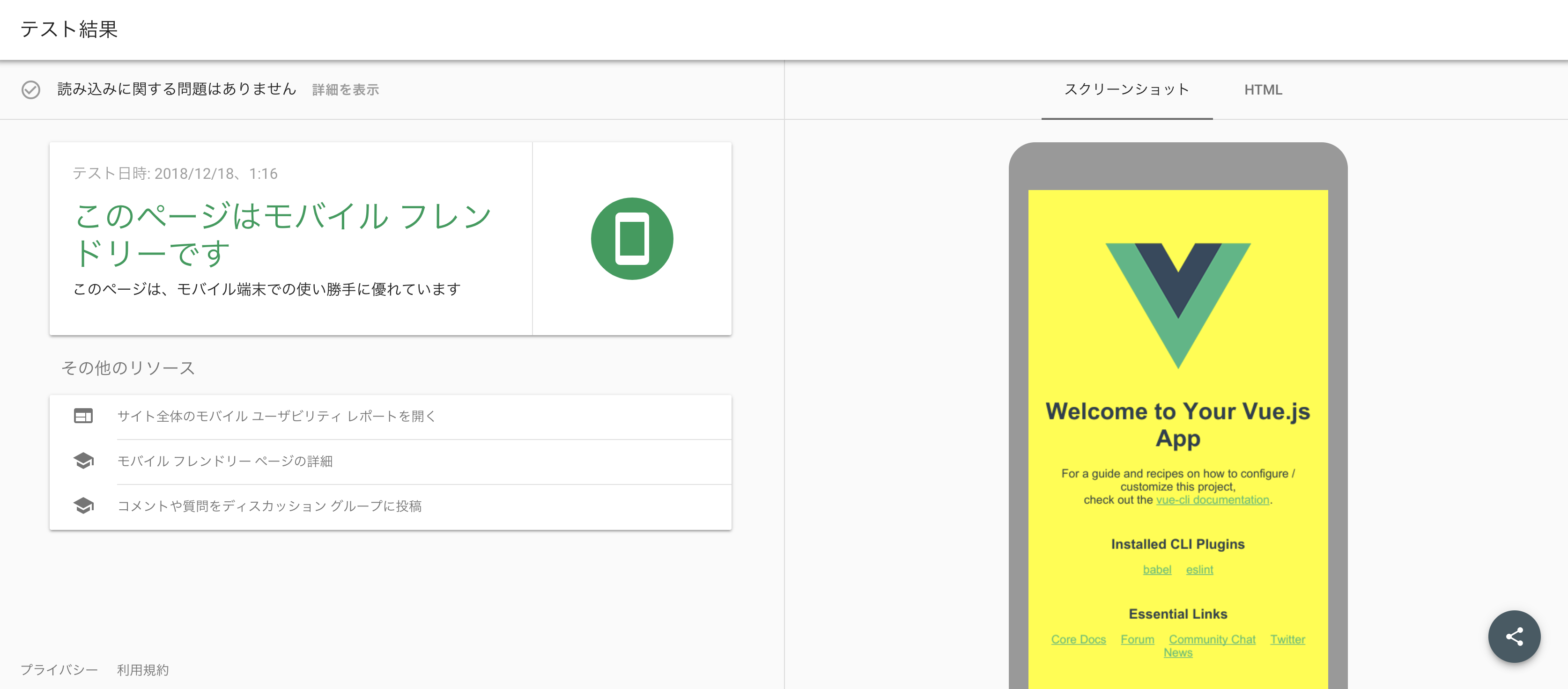Click the graduation cap icon for discussion group
Viewport: 1568px width, 689px height.
(x=83, y=506)
